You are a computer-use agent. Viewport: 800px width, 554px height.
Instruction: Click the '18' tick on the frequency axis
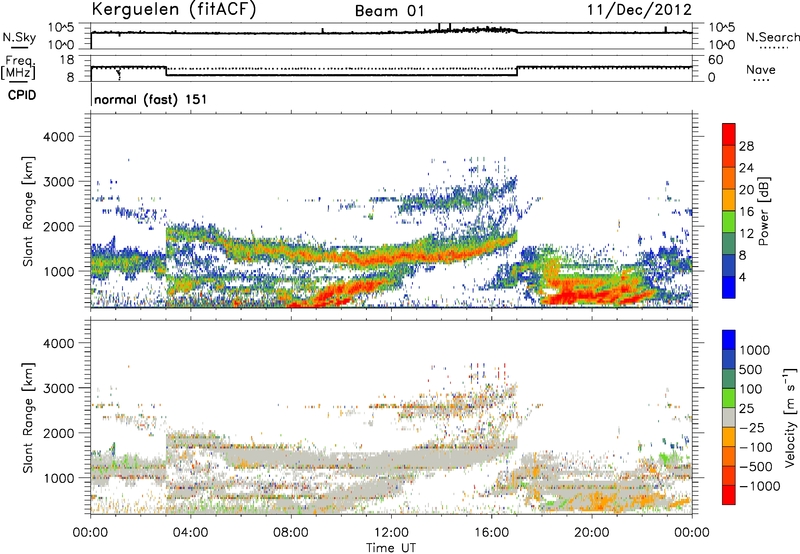67,60
